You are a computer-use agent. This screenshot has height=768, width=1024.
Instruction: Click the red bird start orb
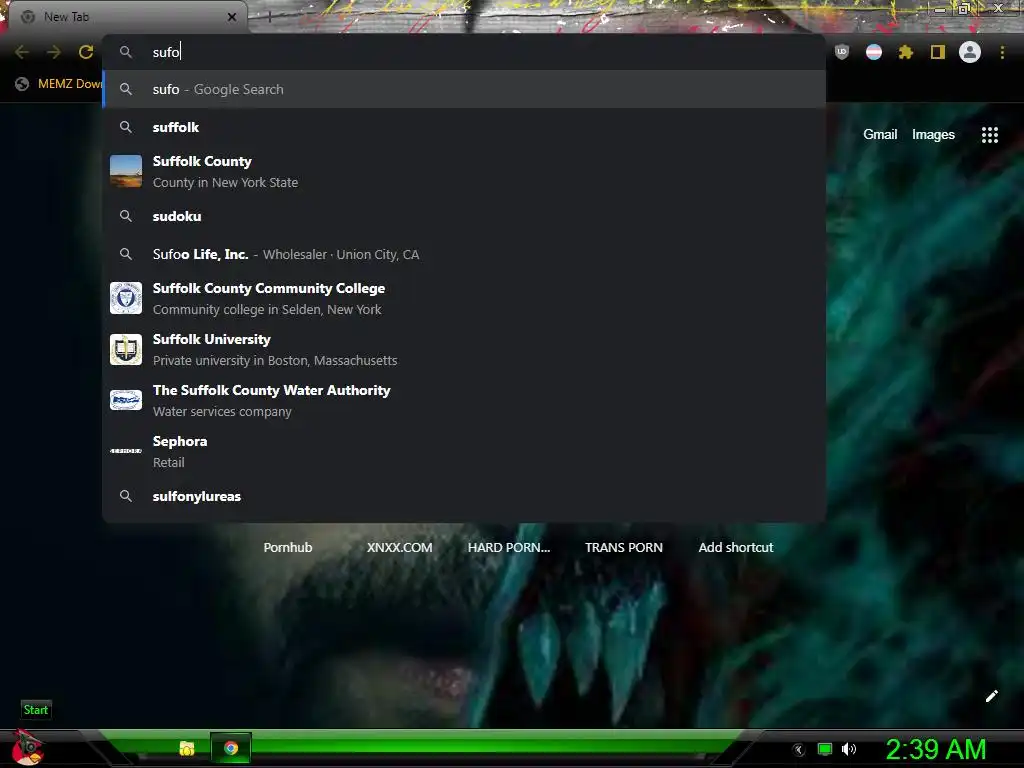pyautogui.click(x=27, y=748)
